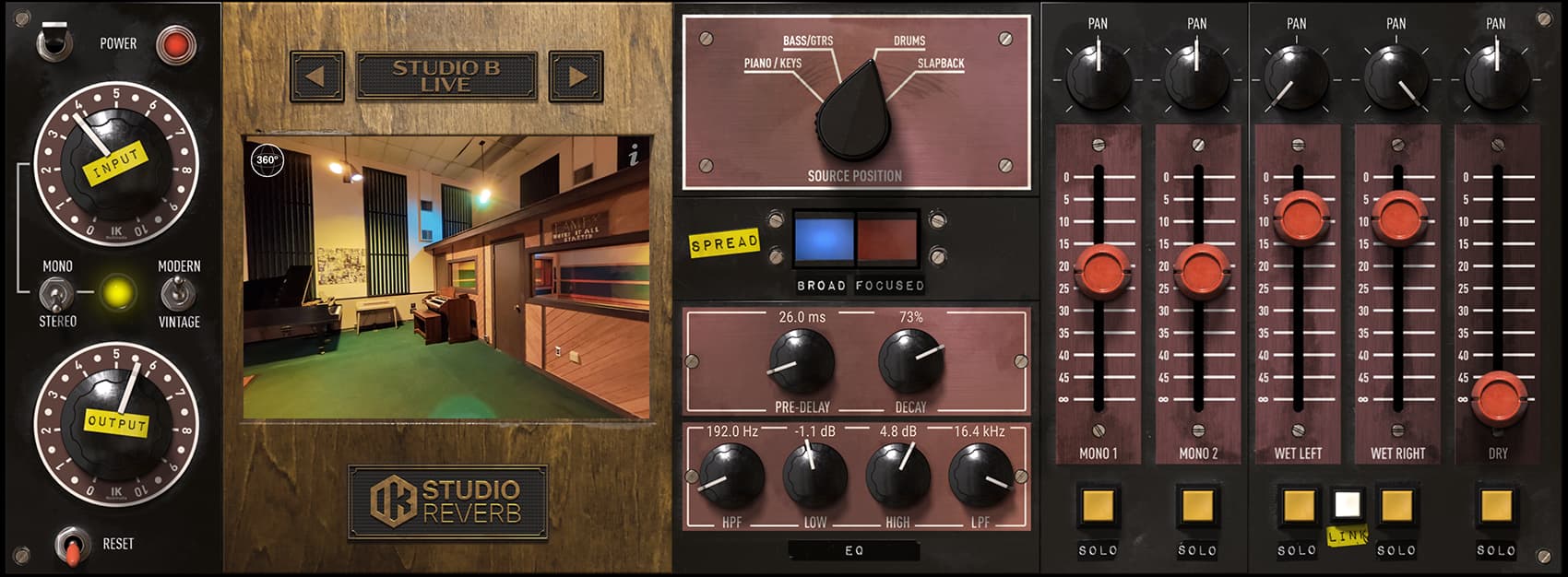1568x577 pixels.
Task: Click the room info icon
Action: point(634,157)
